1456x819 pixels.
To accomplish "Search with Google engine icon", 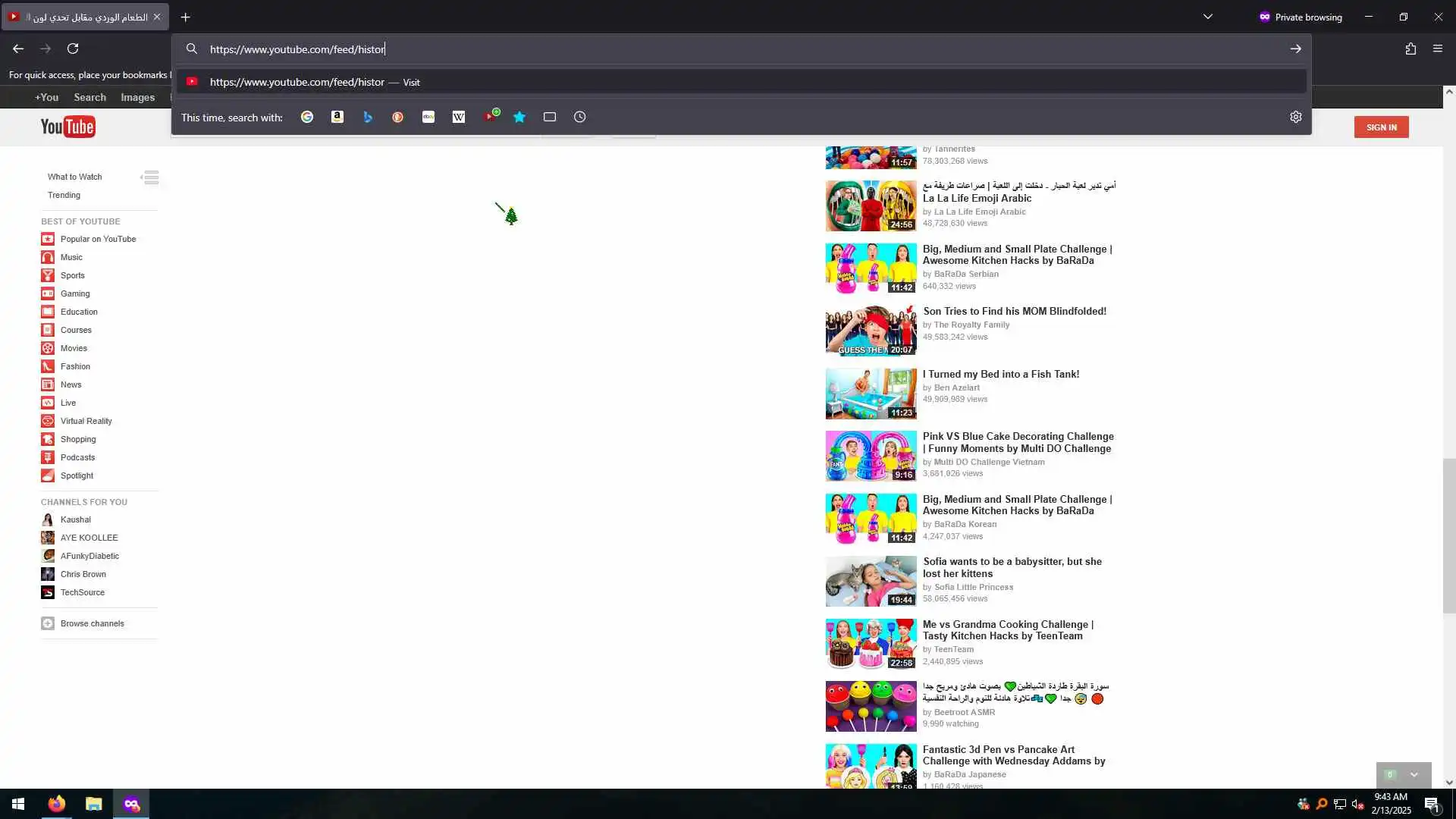I will [307, 117].
